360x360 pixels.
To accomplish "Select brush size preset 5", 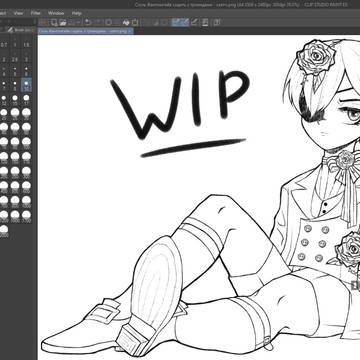I will coord(15,71).
